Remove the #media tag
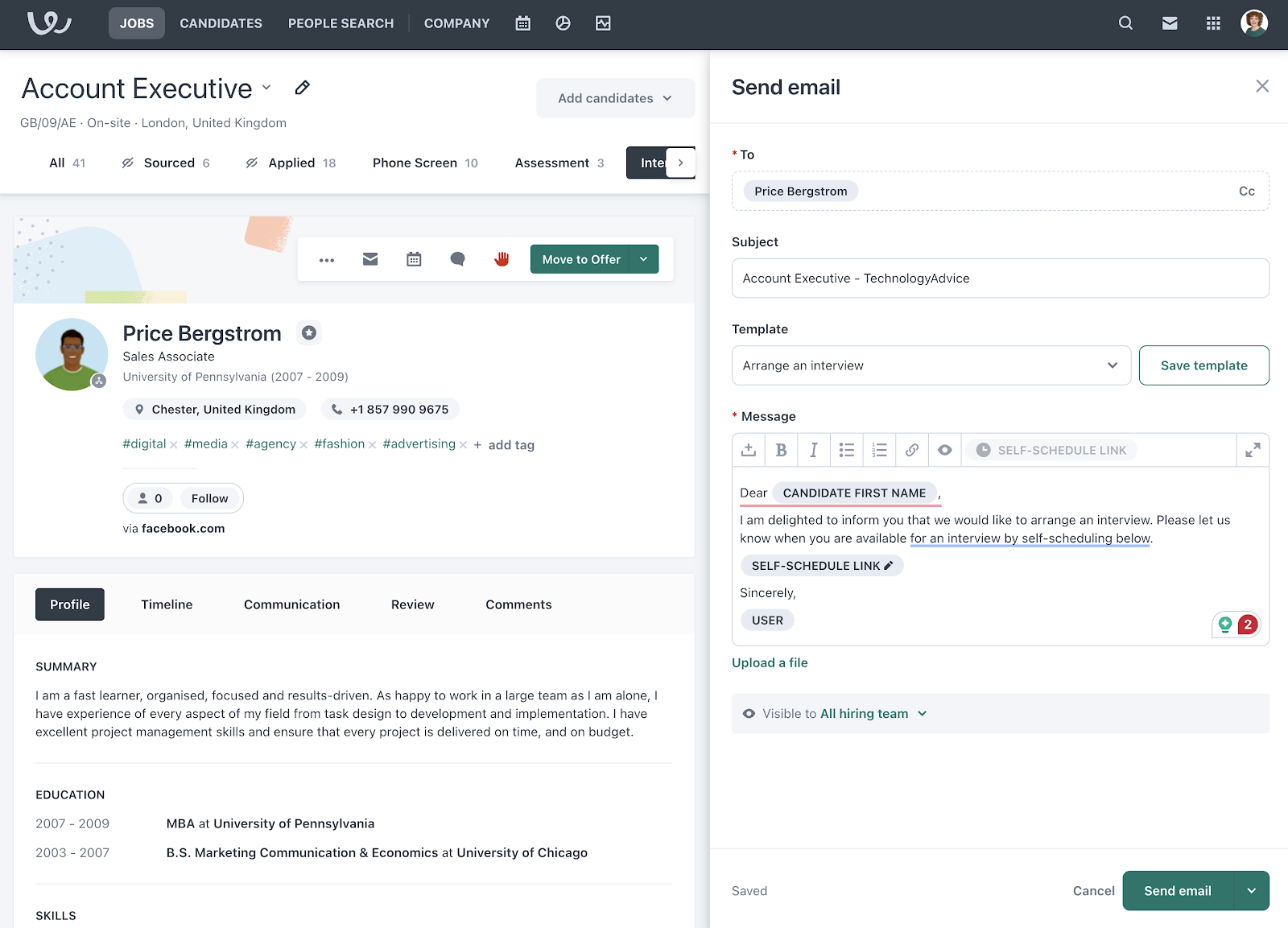This screenshot has width=1288, height=928. (235, 445)
